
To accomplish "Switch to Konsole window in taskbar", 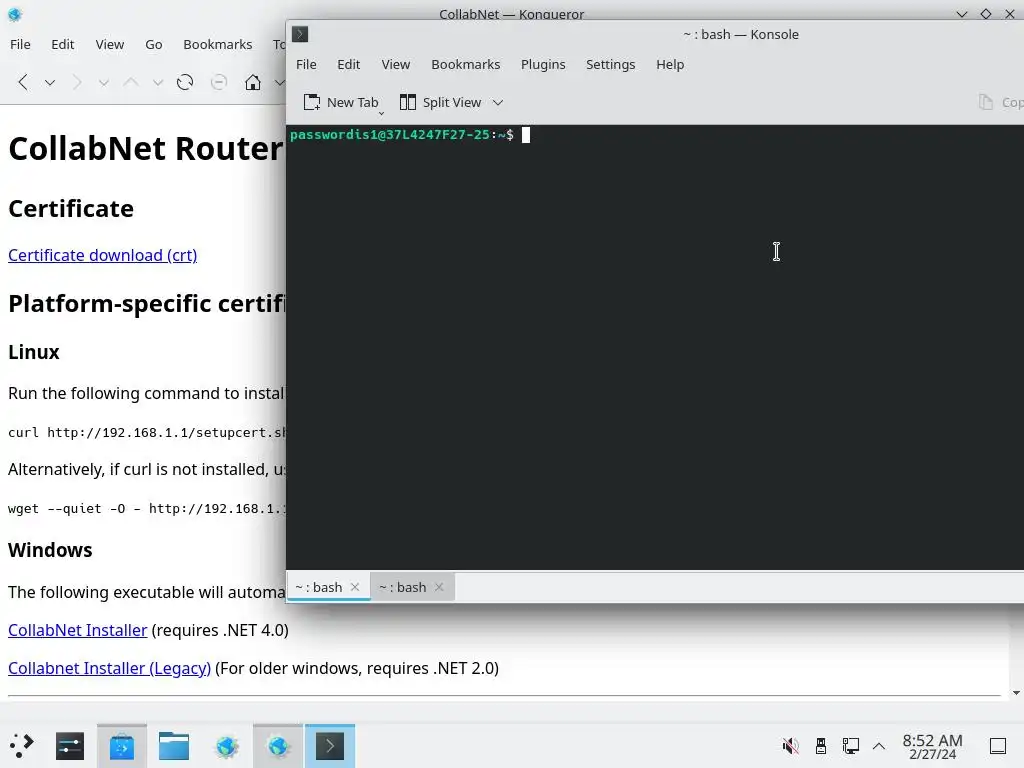I will pos(330,746).
